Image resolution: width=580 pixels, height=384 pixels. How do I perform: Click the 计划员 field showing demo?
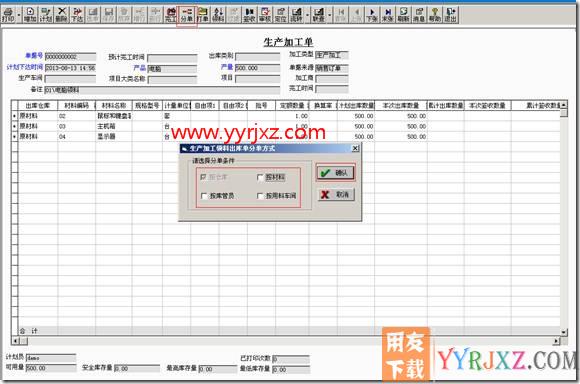(51, 358)
